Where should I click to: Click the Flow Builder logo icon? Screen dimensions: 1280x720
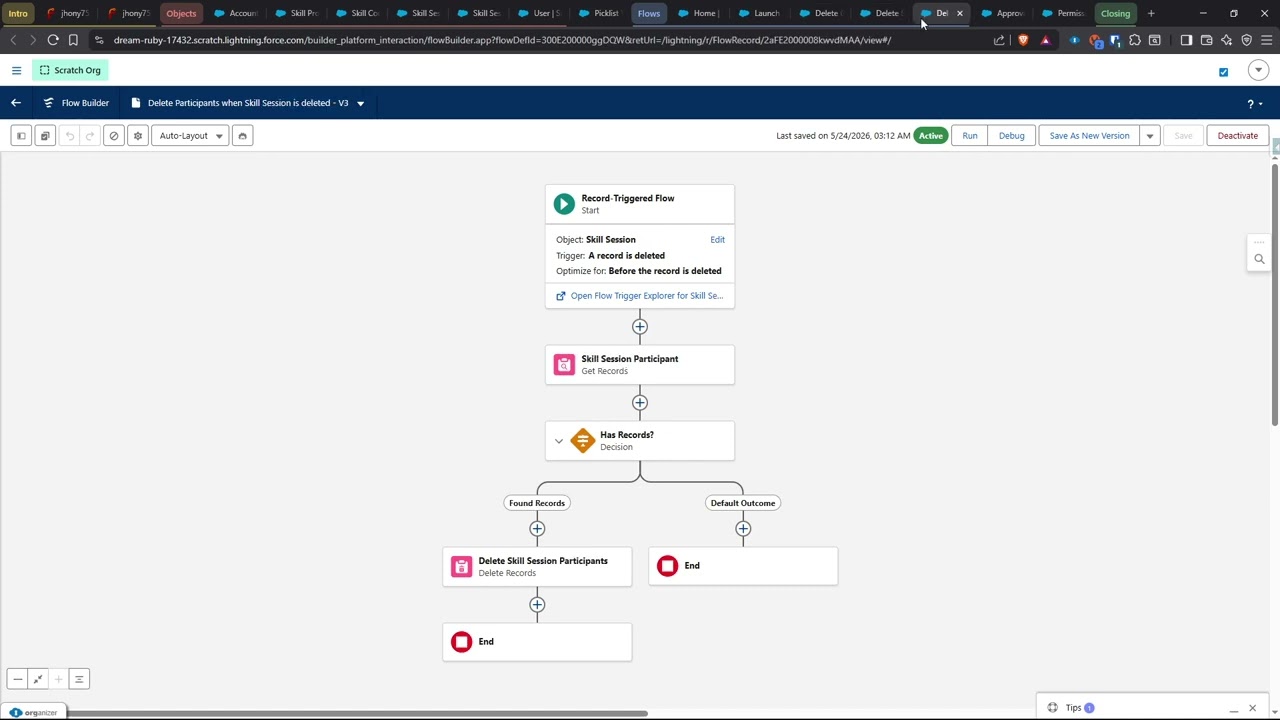click(x=48, y=103)
